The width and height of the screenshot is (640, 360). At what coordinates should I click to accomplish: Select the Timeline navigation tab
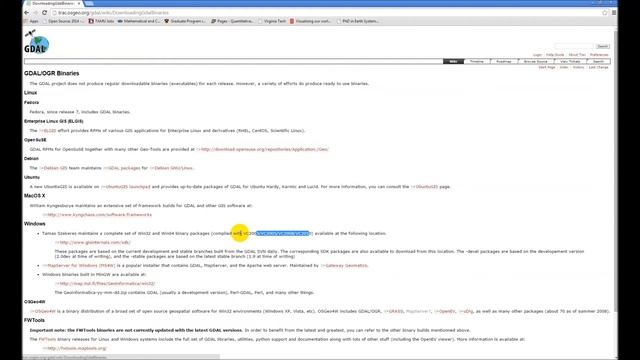click(x=476, y=61)
